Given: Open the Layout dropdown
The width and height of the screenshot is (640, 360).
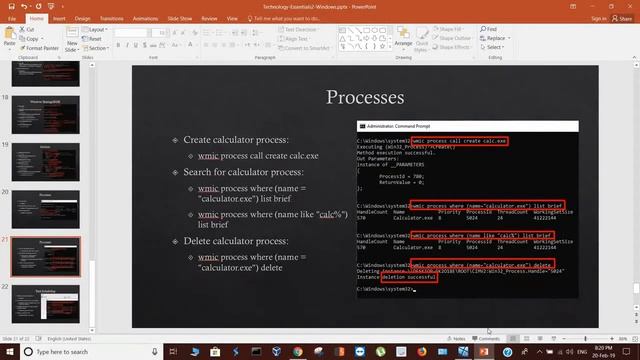Looking at the screenshot, I should point(95,29).
